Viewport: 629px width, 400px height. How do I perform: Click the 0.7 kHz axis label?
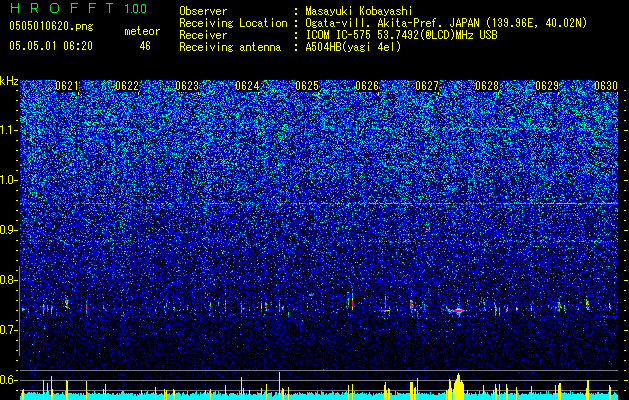(x=7, y=330)
